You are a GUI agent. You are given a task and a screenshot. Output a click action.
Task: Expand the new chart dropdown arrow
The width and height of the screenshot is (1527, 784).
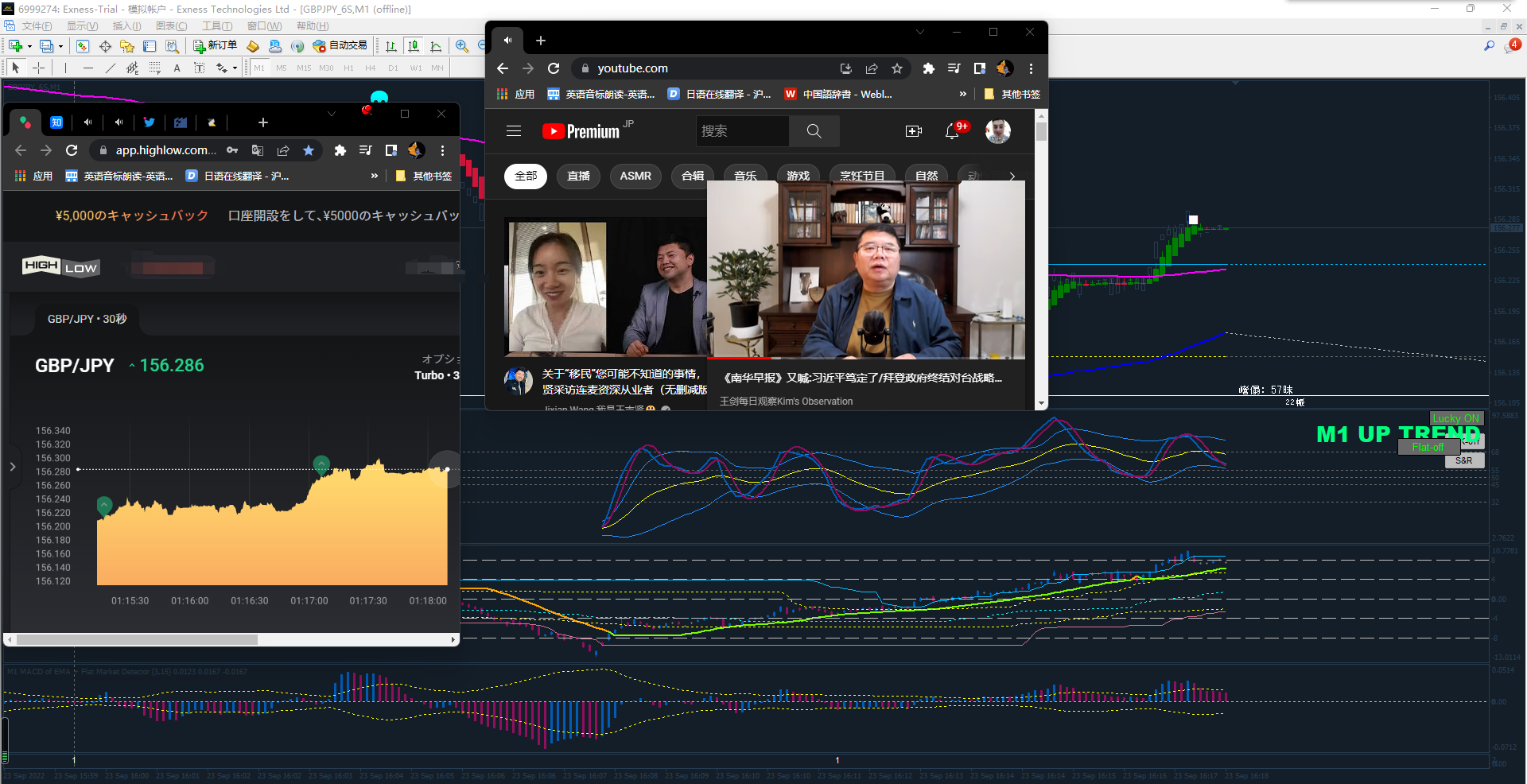click(x=29, y=46)
